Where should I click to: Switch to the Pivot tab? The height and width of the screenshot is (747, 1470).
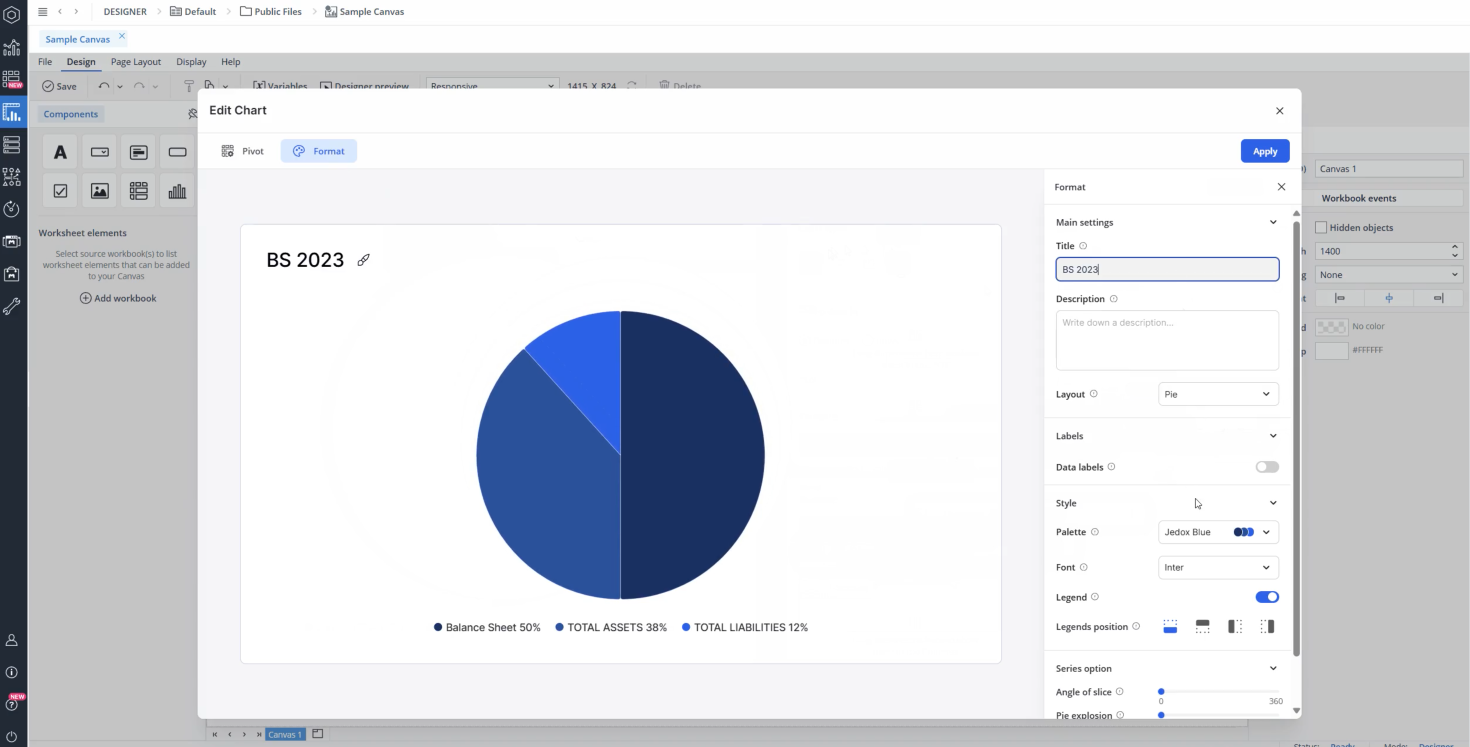[x=243, y=151]
